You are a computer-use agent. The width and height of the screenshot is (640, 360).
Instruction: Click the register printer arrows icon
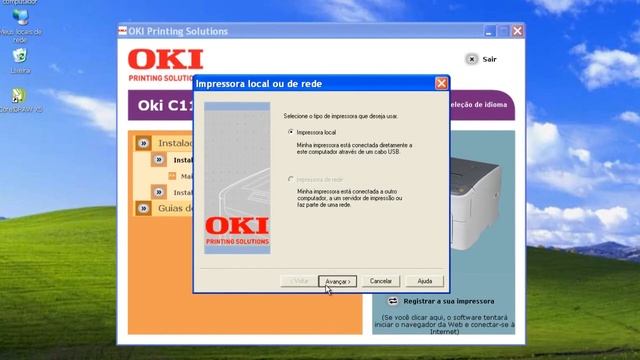(393, 301)
